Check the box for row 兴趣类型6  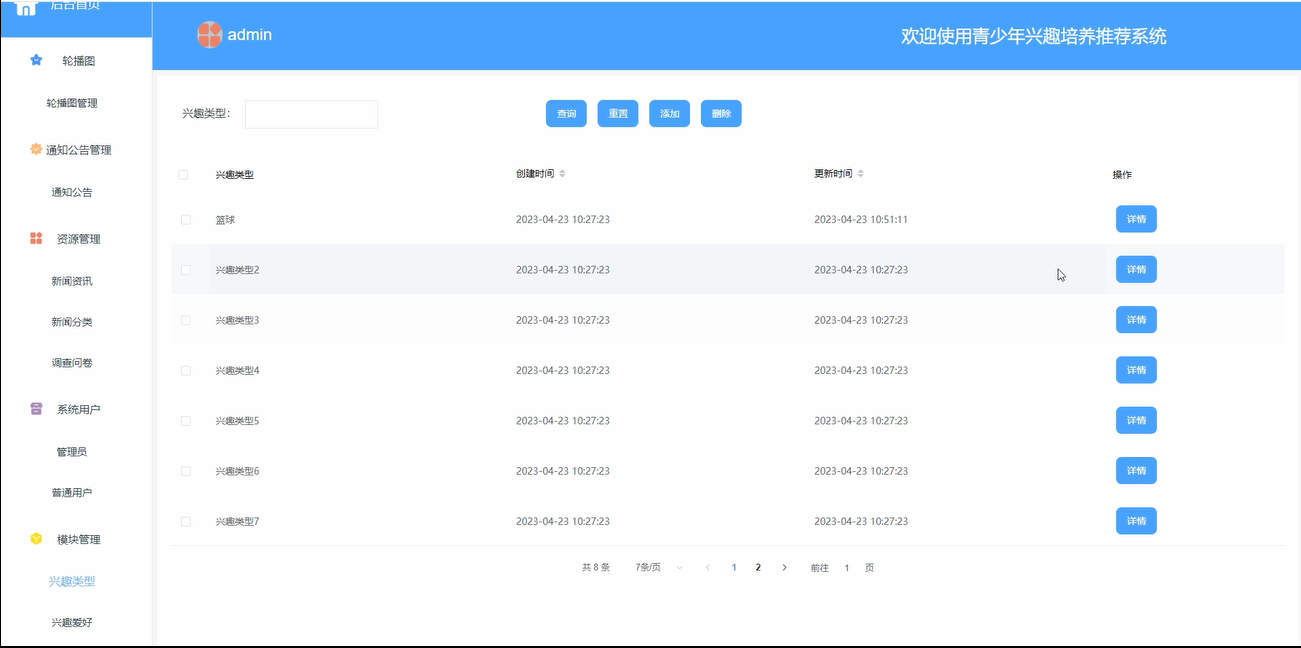click(x=186, y=471)
